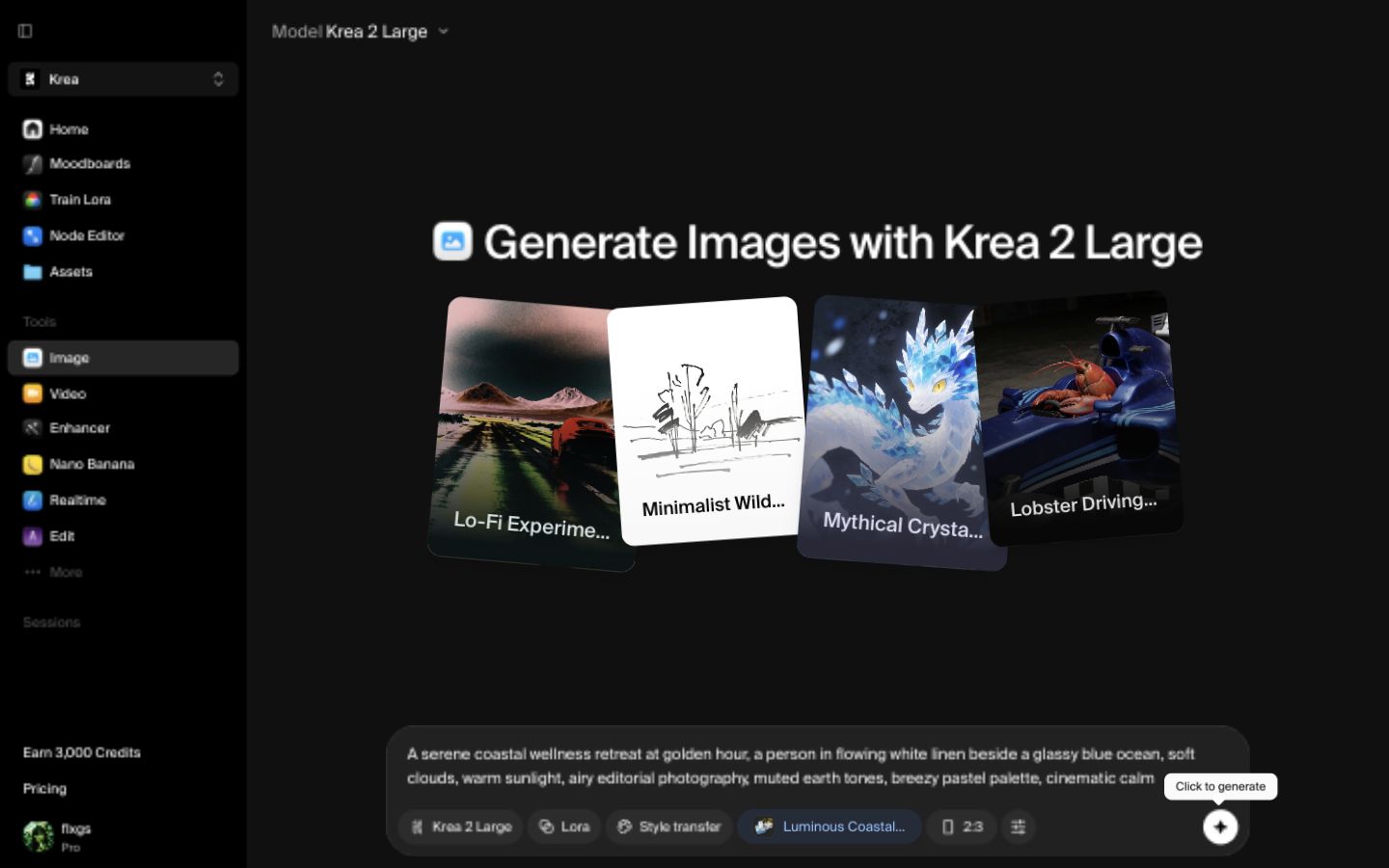Click the Home icon in sidebar
This screenshot has height=868, width=1389.
[x=33, y=129]
